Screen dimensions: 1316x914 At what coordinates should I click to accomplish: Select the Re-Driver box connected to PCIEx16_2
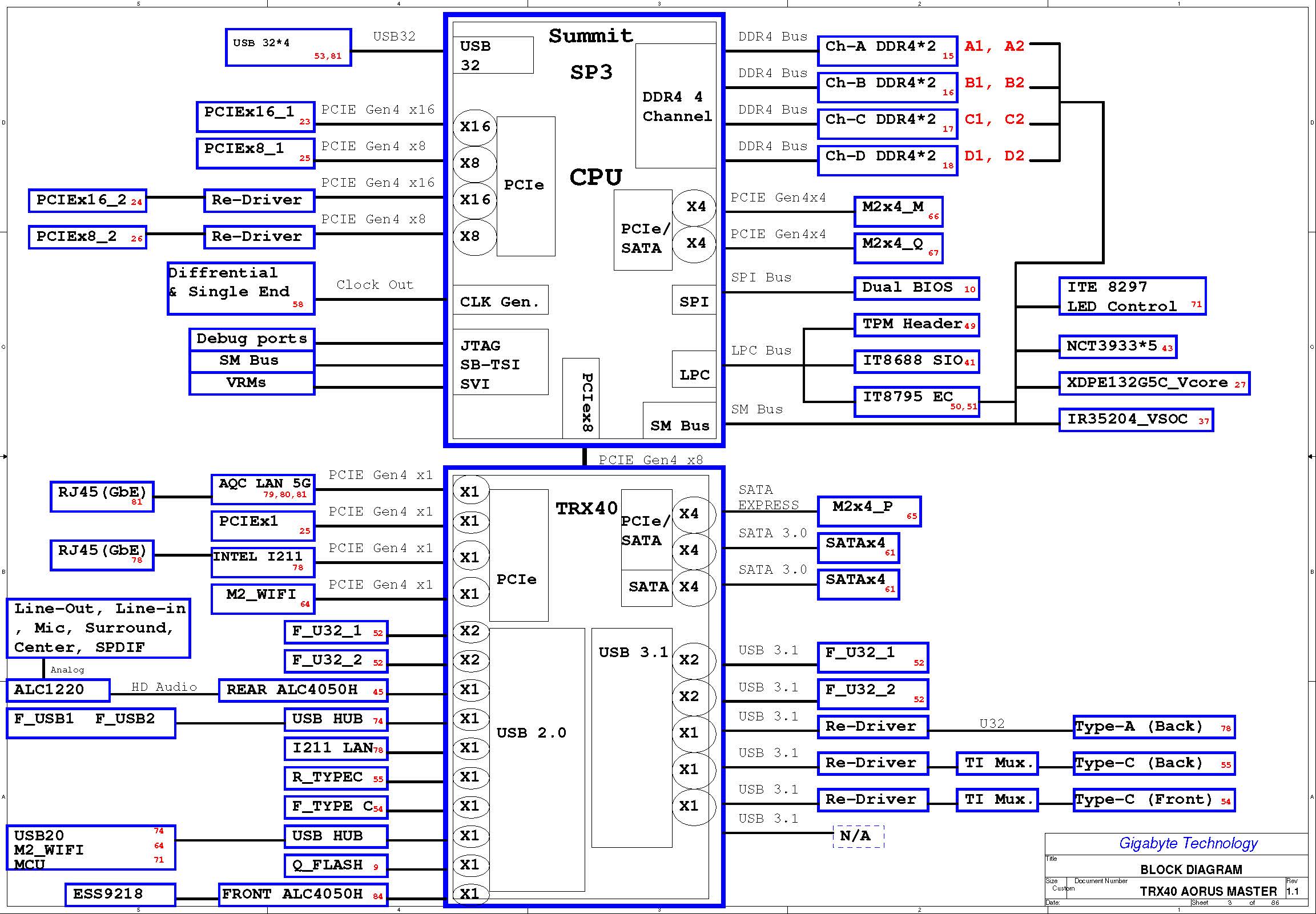(259, 200)
